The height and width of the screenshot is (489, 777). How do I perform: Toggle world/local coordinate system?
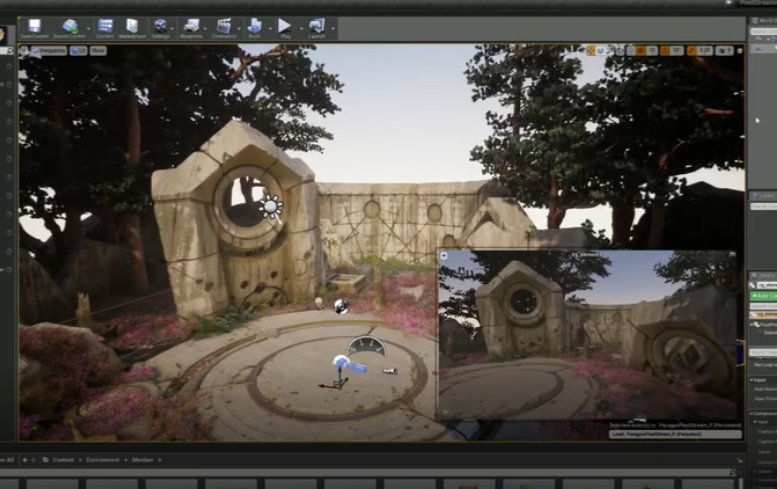click(620, 51)
